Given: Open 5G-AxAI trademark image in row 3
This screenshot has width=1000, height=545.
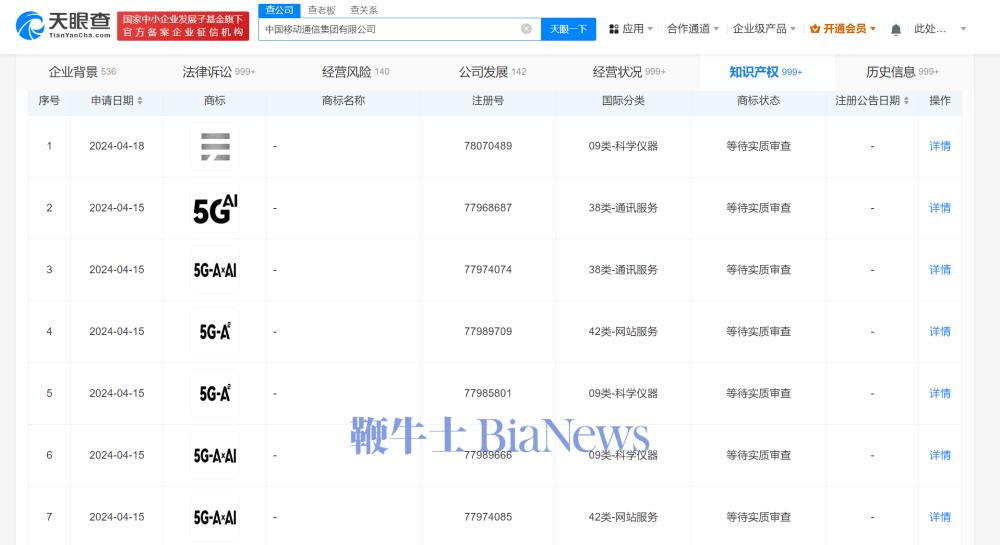Looking at the screenshot, I should 215,270.
